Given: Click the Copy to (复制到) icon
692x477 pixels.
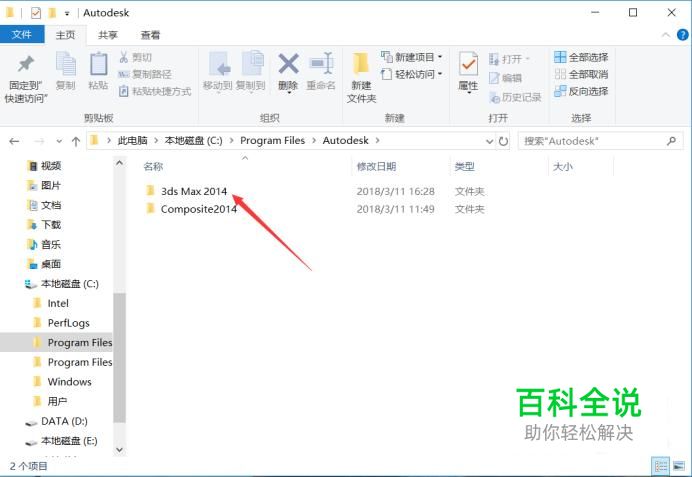Looking at the screenshot, I should coord(252,64).
